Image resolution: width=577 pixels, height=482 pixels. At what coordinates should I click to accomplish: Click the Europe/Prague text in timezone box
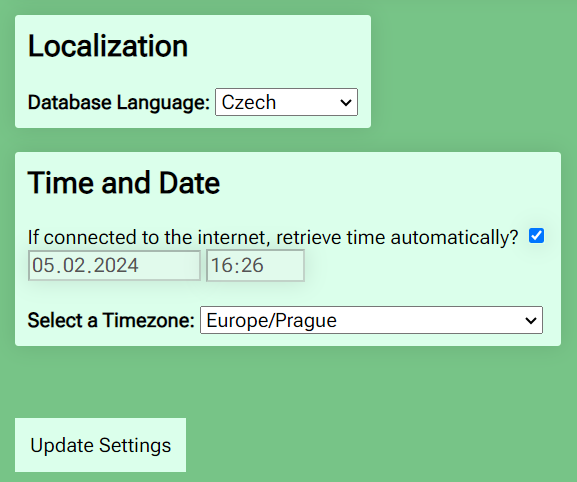[272, 320]
